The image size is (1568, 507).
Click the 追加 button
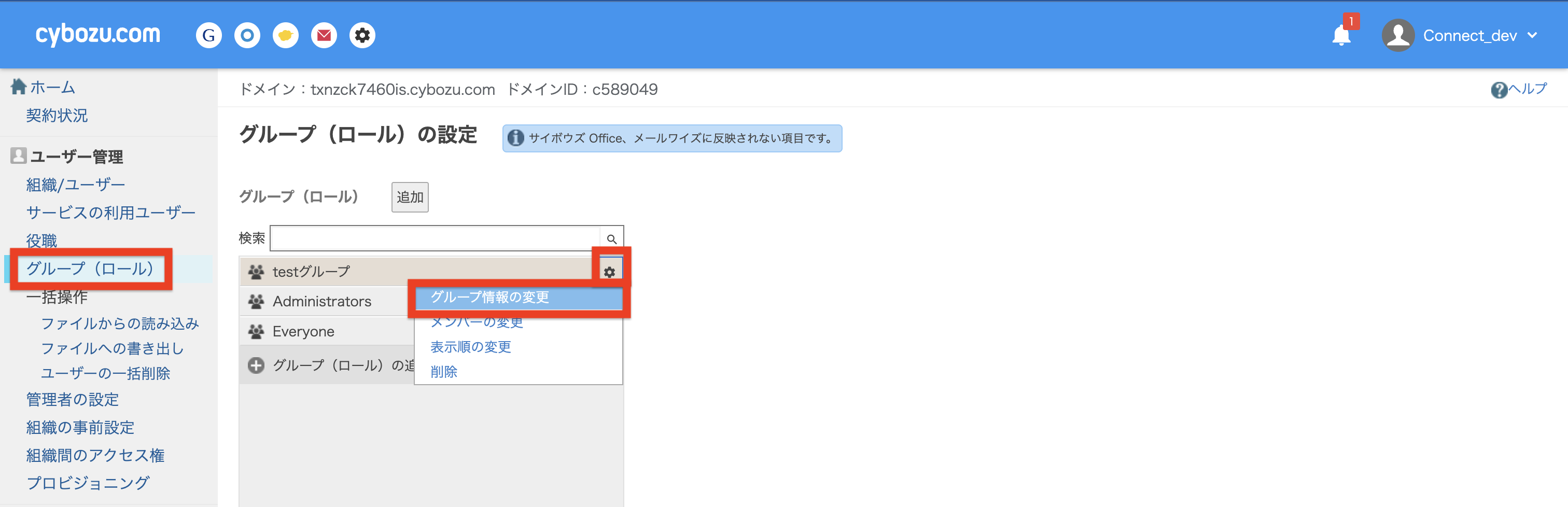coord(410,197)
